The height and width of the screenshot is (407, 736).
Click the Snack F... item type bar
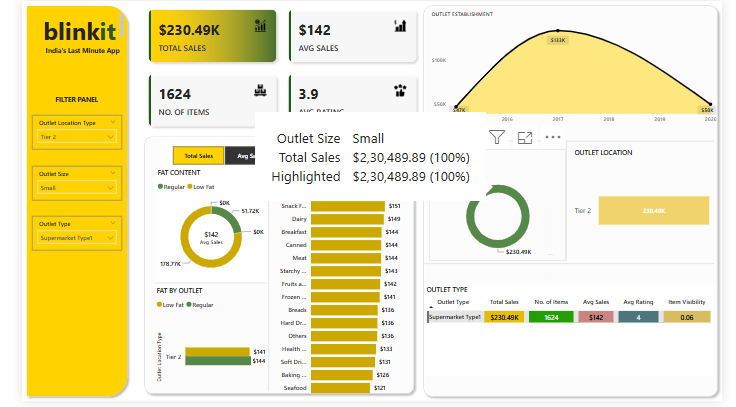(348, 206)
